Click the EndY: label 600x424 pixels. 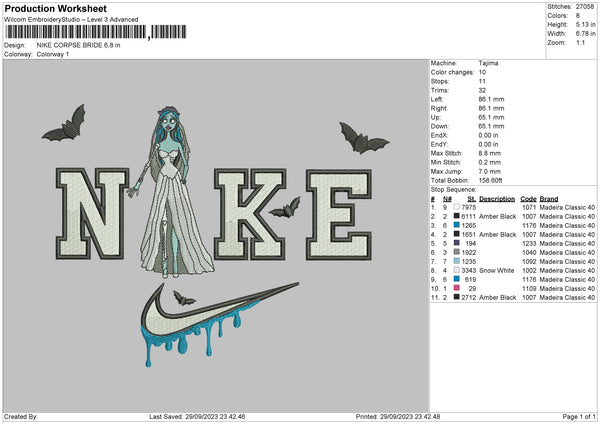pyautogui.click(x=439, y=144)
